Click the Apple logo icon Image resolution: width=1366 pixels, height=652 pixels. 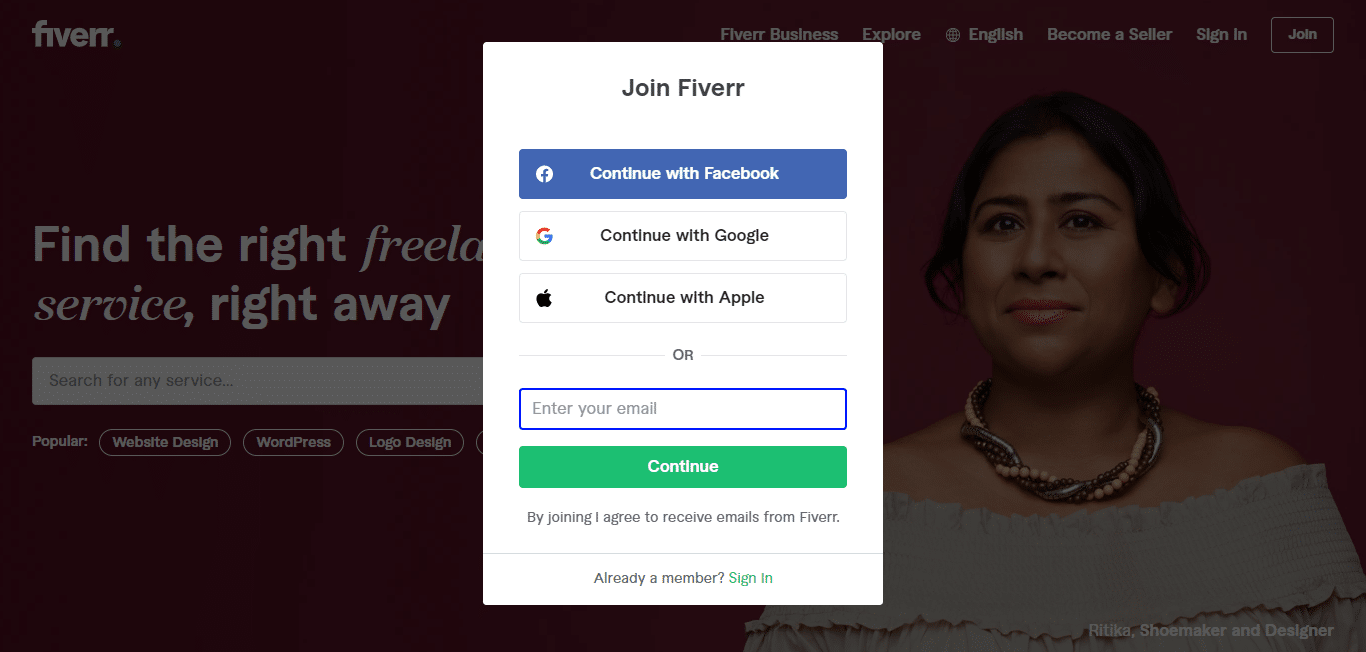(x=544, y=297)
